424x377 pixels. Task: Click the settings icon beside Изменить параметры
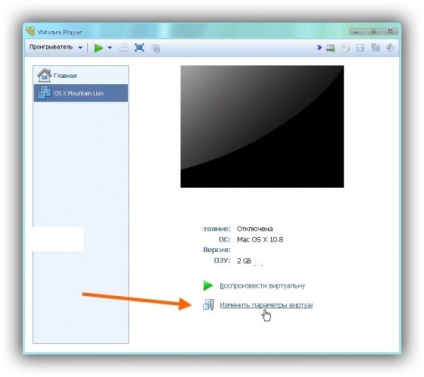coord(208,305)
